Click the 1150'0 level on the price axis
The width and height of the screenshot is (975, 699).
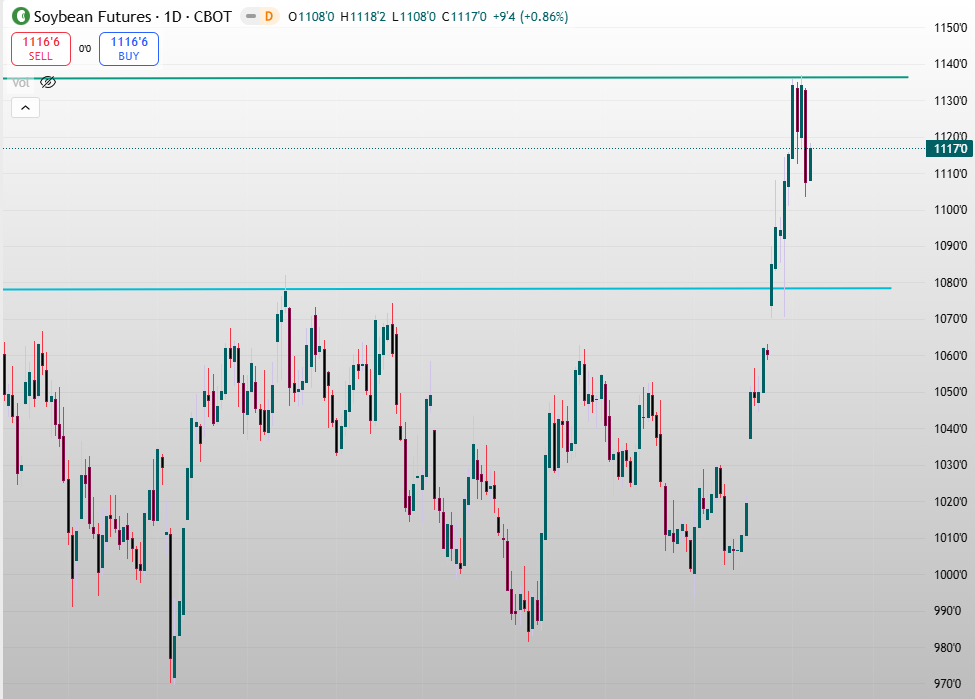pyautogui.click(x=949, y=28)
